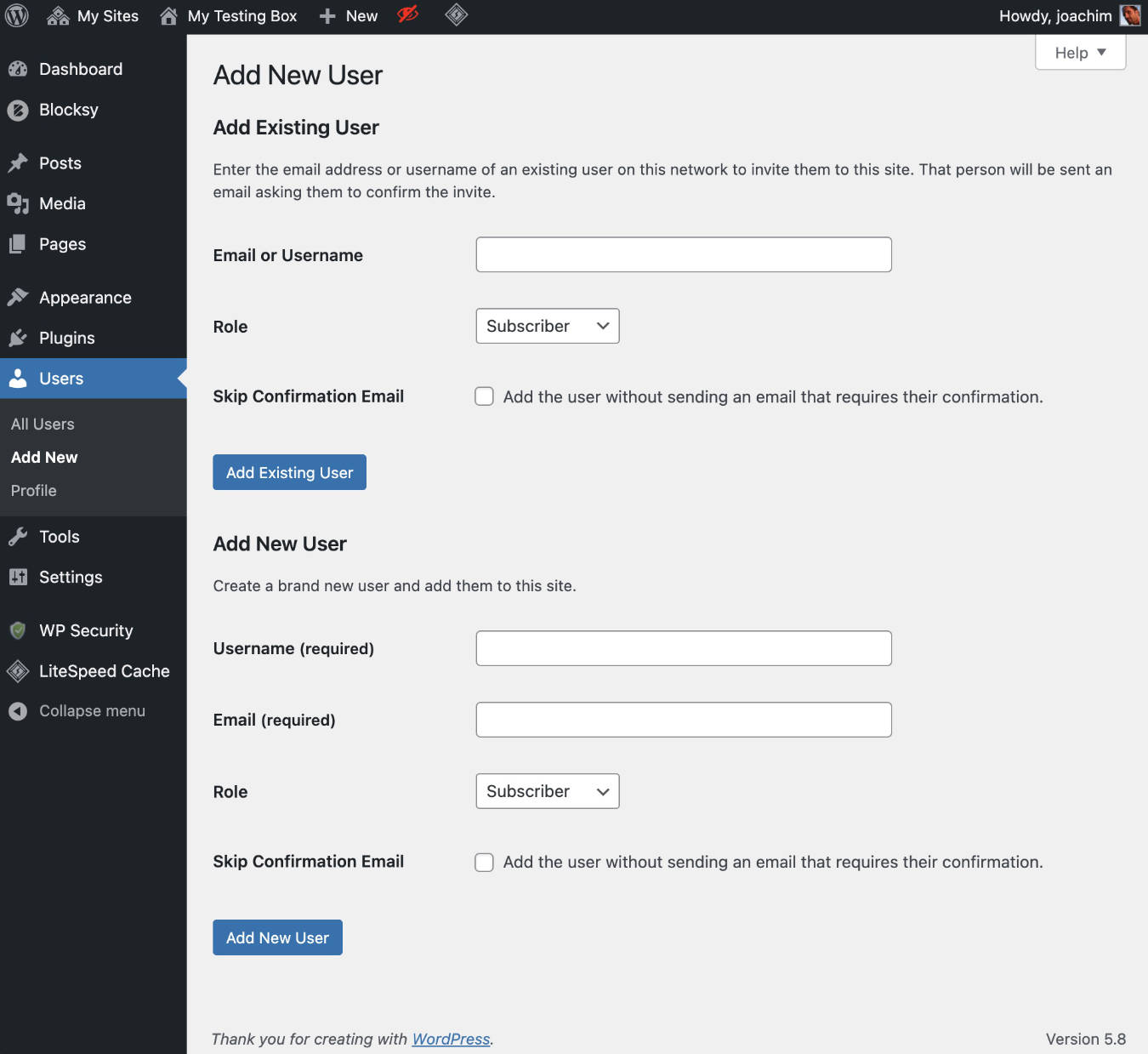Enable skip confirmation for existing user

click(x=484, y=396)
